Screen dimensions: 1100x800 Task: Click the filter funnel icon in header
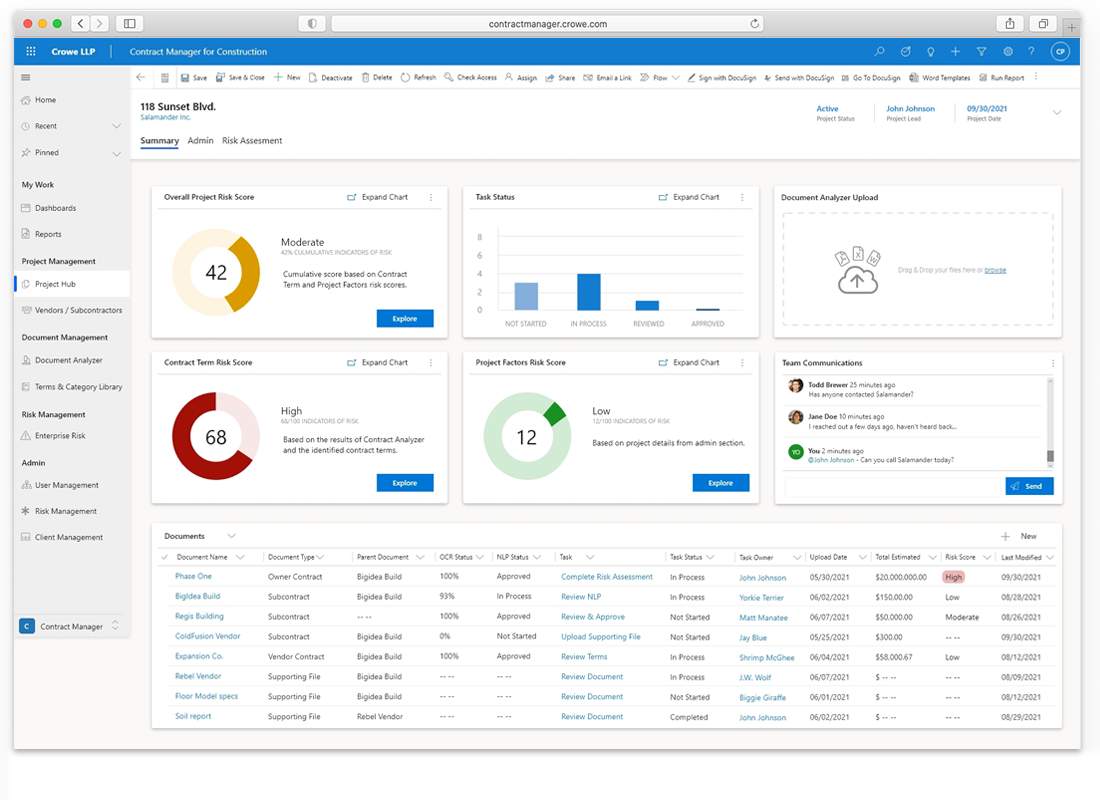pyautogui.click(x=981, y=51)
